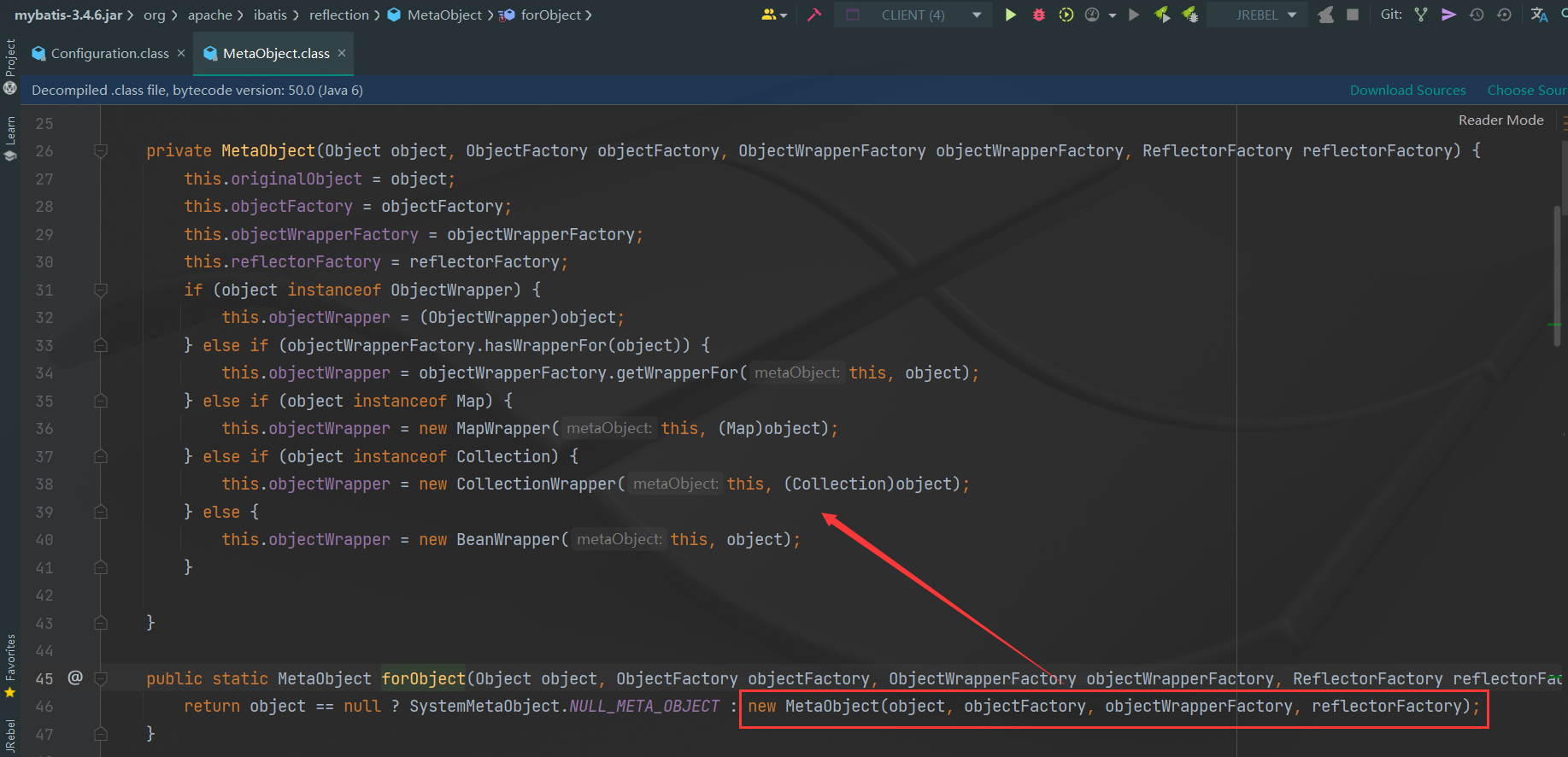Click mybatis-3.4.6.jar breadcrumb
This screenshot has width=1568, height=757.
68,15
